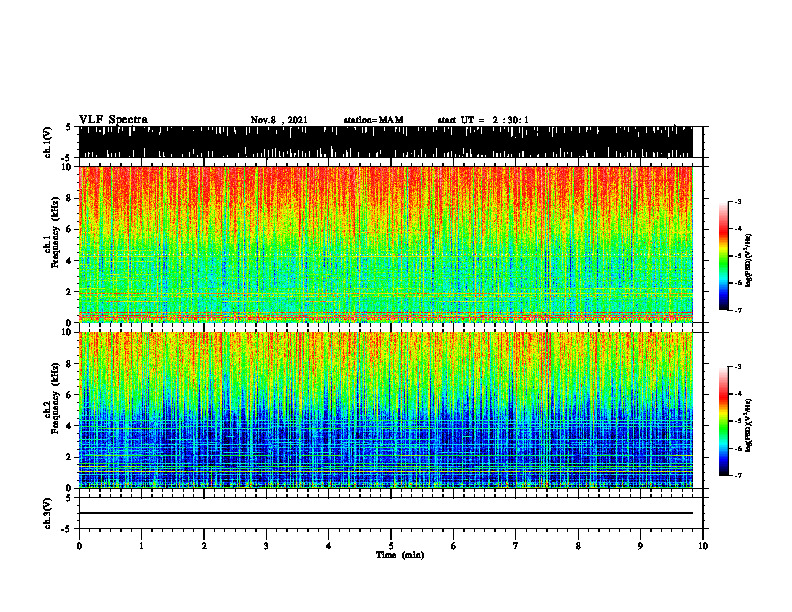The width and height of the screenshot is (792, 612).
Task: Click the "-7" label on ch.2 colorbar
Action: click(x=738, y=476)
